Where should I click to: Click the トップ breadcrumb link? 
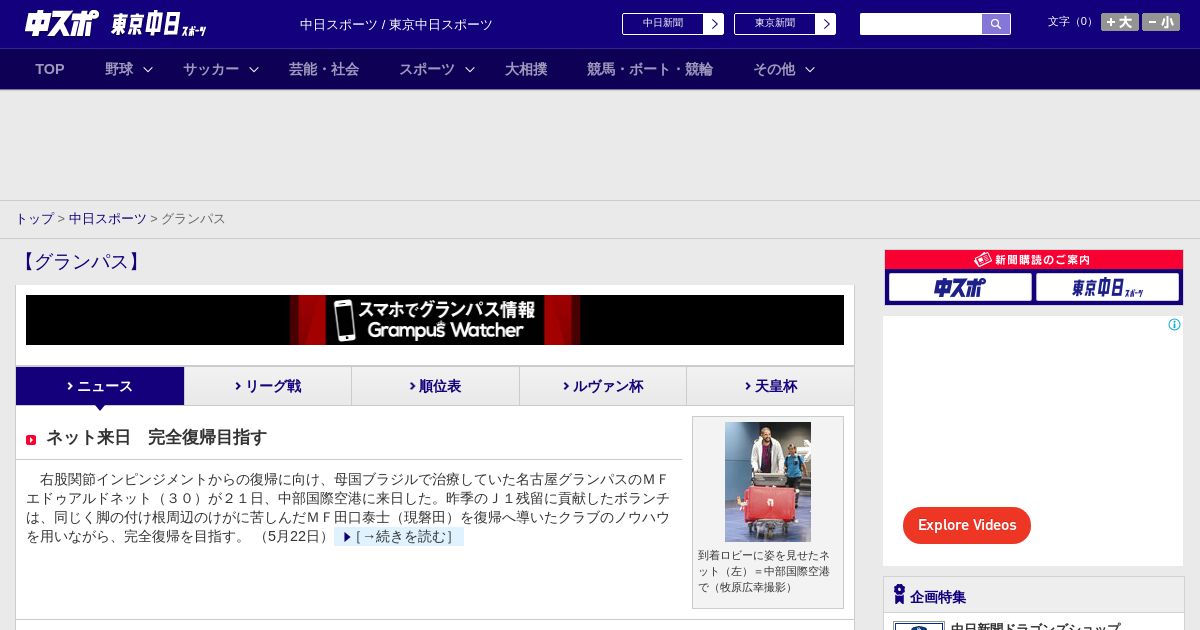tap(34, 219)
